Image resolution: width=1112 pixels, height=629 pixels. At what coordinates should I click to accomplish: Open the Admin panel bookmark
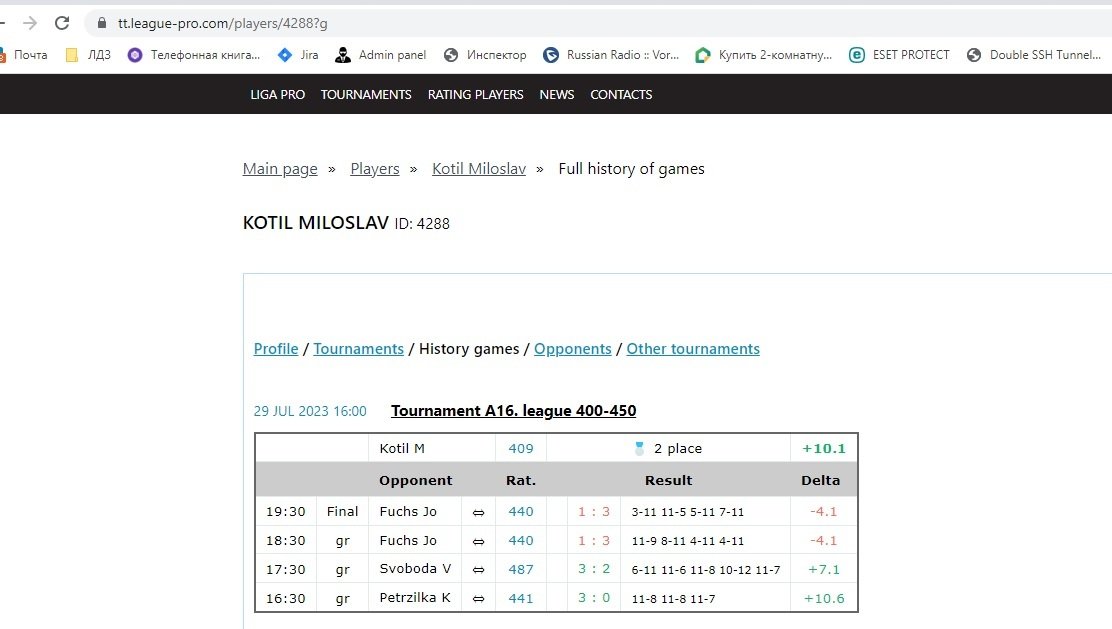tap(381, 55)
